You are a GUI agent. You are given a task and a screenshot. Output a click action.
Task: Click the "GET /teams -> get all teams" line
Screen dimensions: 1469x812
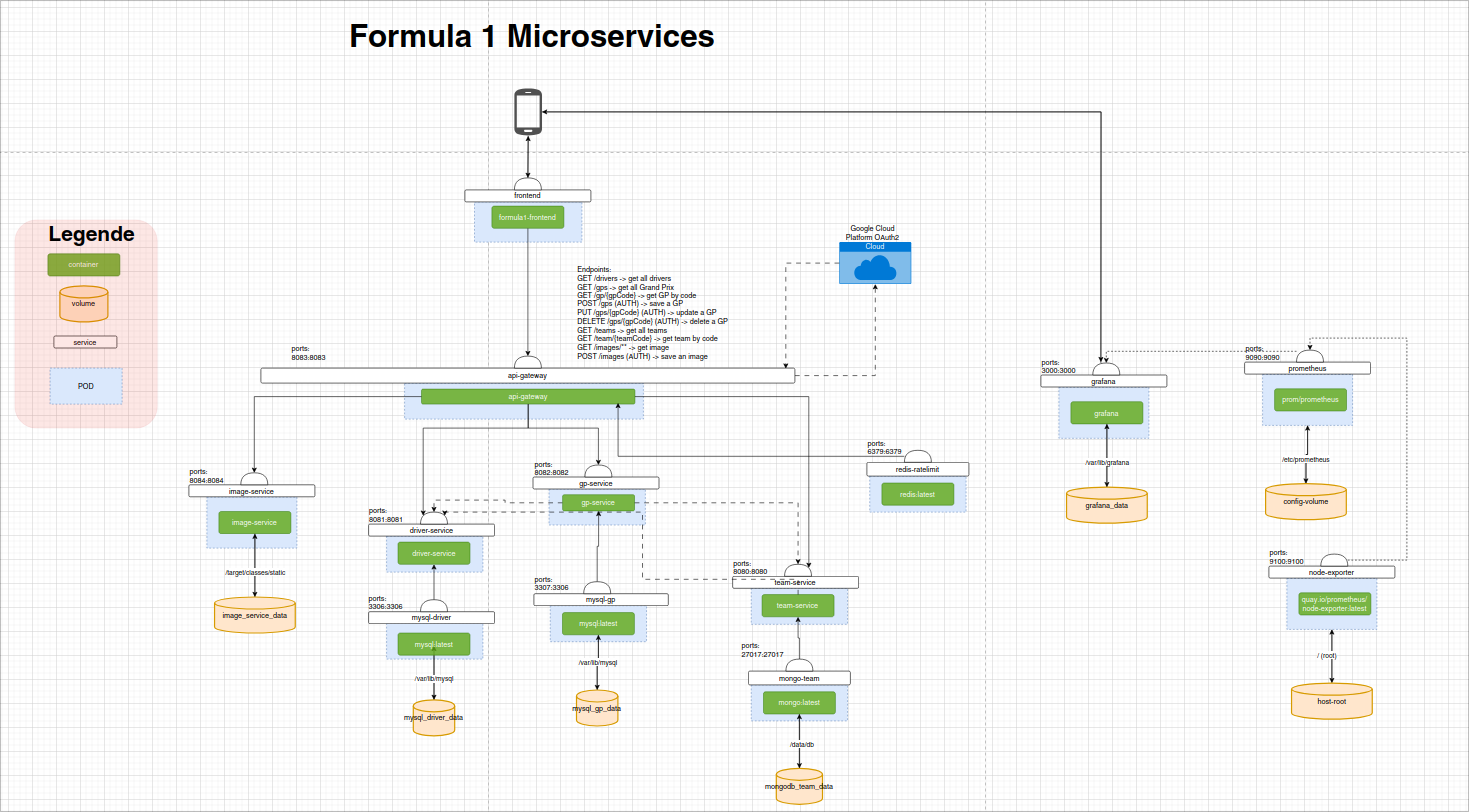(622, 330)
